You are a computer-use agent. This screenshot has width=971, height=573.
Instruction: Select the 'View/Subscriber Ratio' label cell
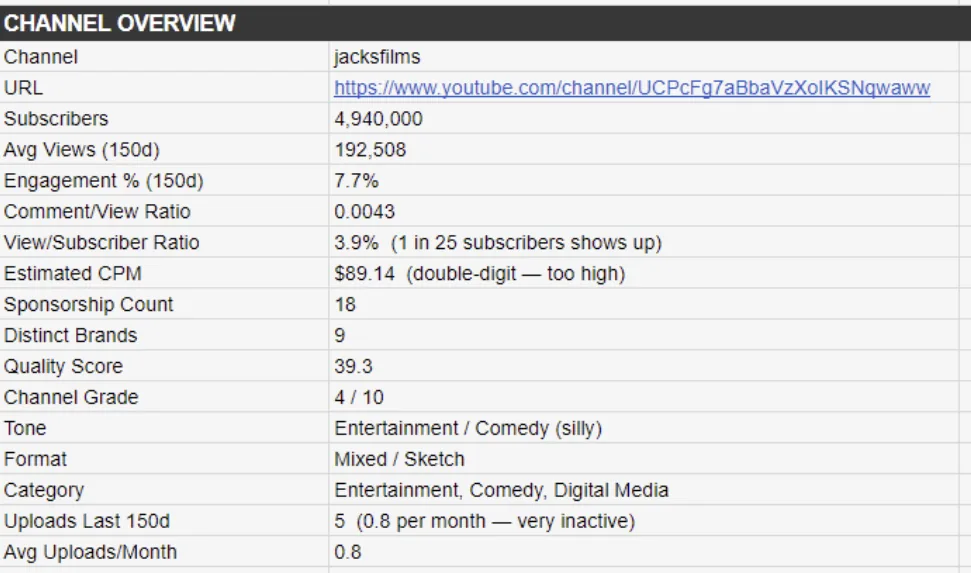pyautogui.click(x=164, y=242)
